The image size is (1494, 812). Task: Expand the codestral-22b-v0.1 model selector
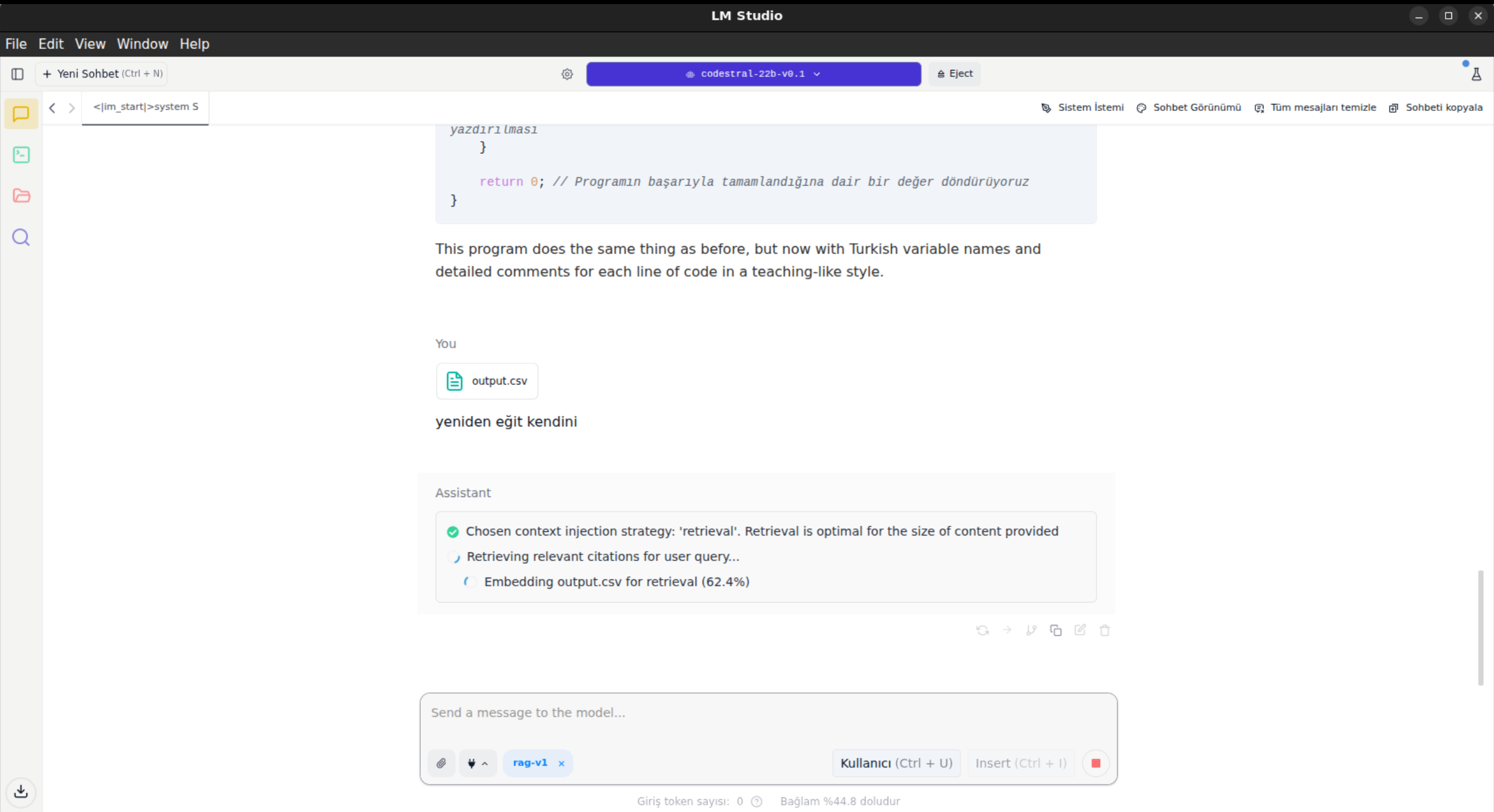753,74
